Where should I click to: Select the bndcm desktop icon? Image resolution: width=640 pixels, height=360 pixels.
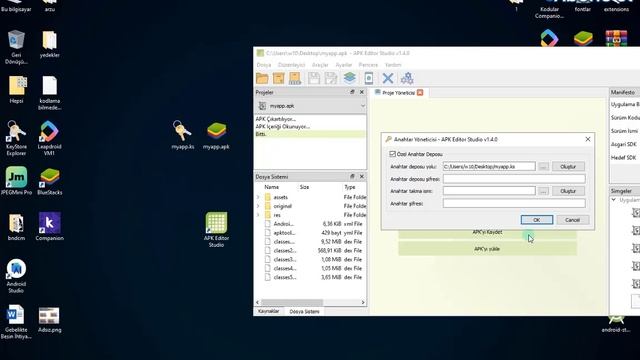pyautogui.click(x=16, y=226)
